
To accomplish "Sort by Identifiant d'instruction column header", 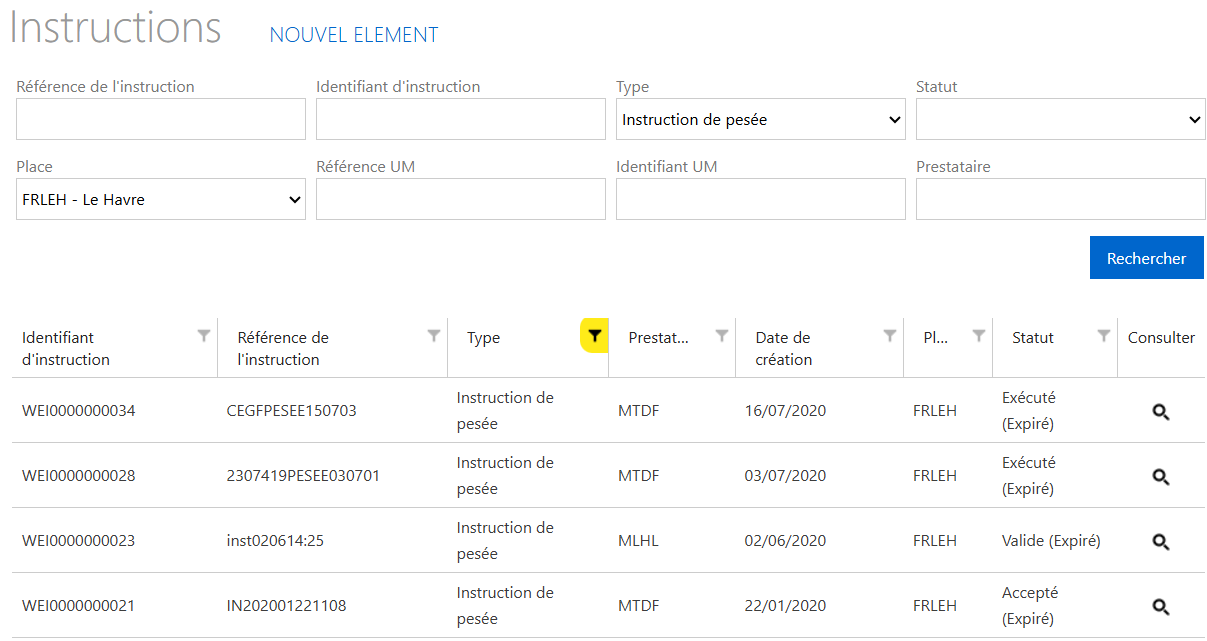I will tap(66, 348).
